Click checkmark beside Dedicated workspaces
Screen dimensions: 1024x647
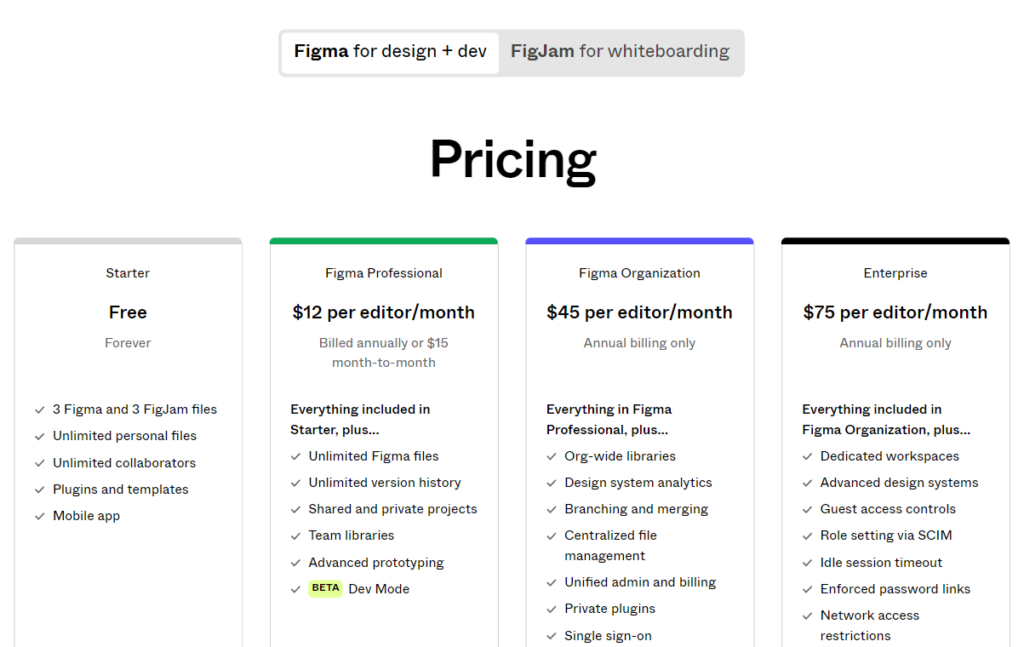point(808,456)
